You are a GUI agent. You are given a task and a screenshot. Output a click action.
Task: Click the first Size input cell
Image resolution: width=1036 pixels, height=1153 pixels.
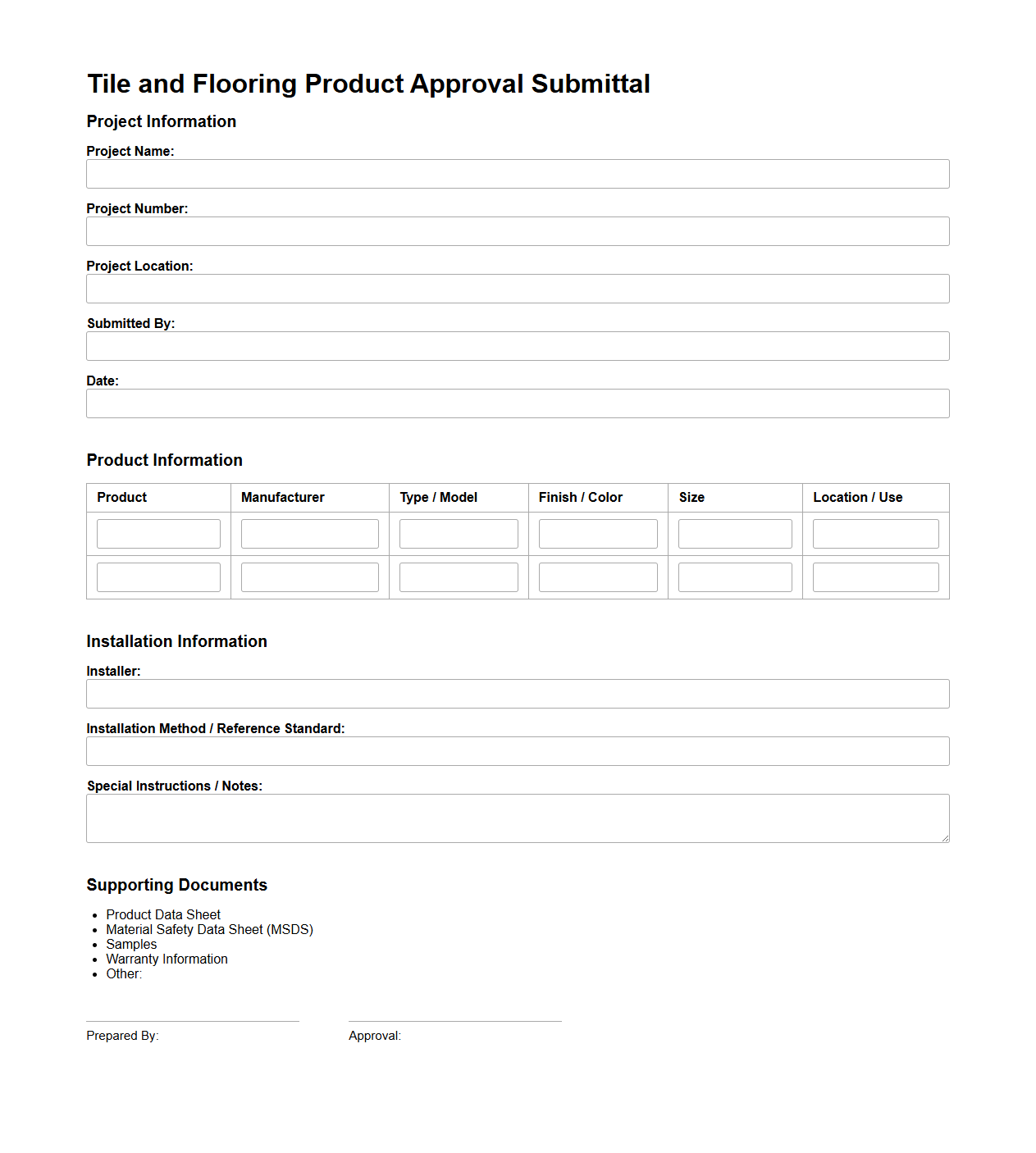pos(734,533)
